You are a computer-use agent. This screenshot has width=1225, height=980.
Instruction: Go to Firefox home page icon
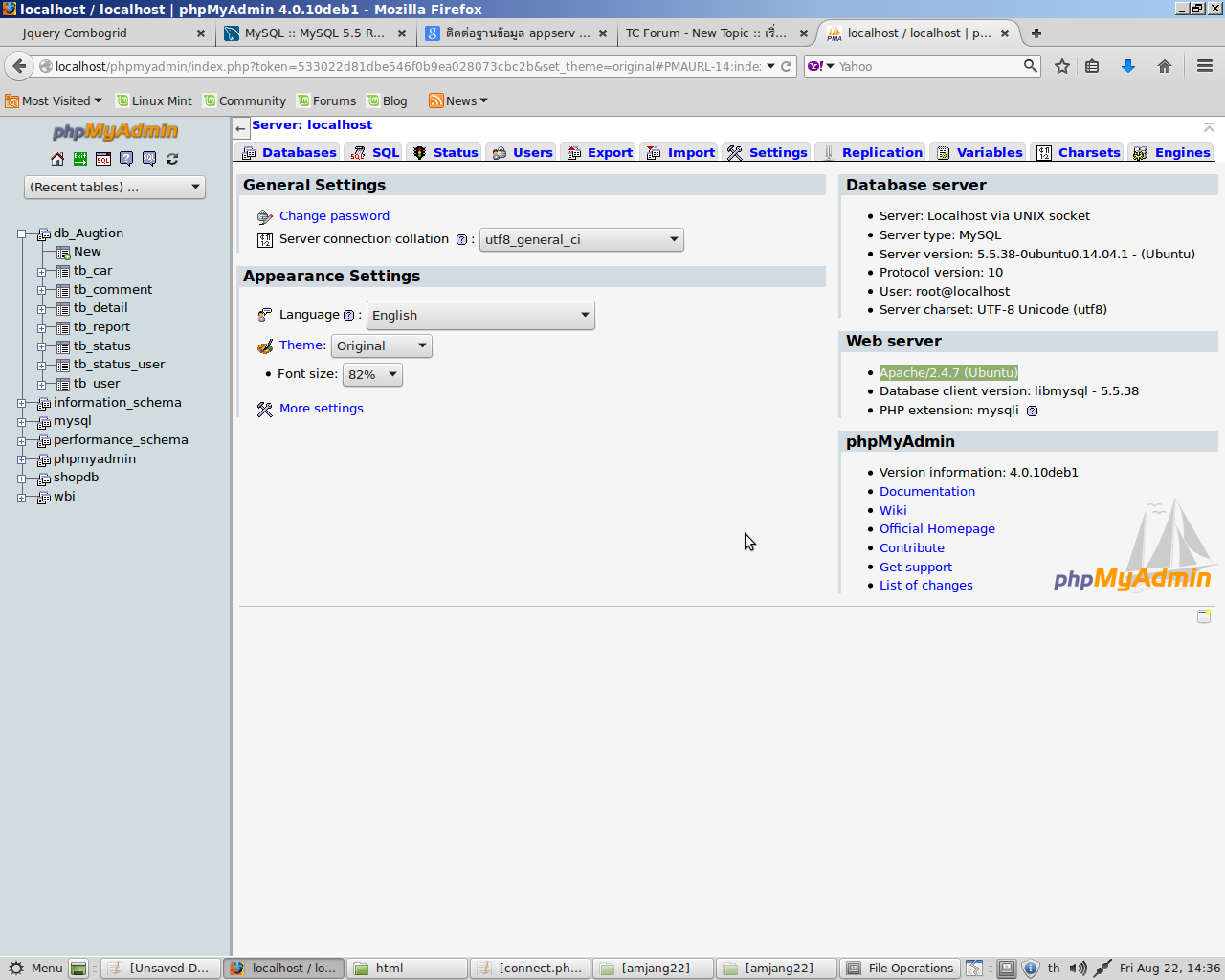[1165, 66]
